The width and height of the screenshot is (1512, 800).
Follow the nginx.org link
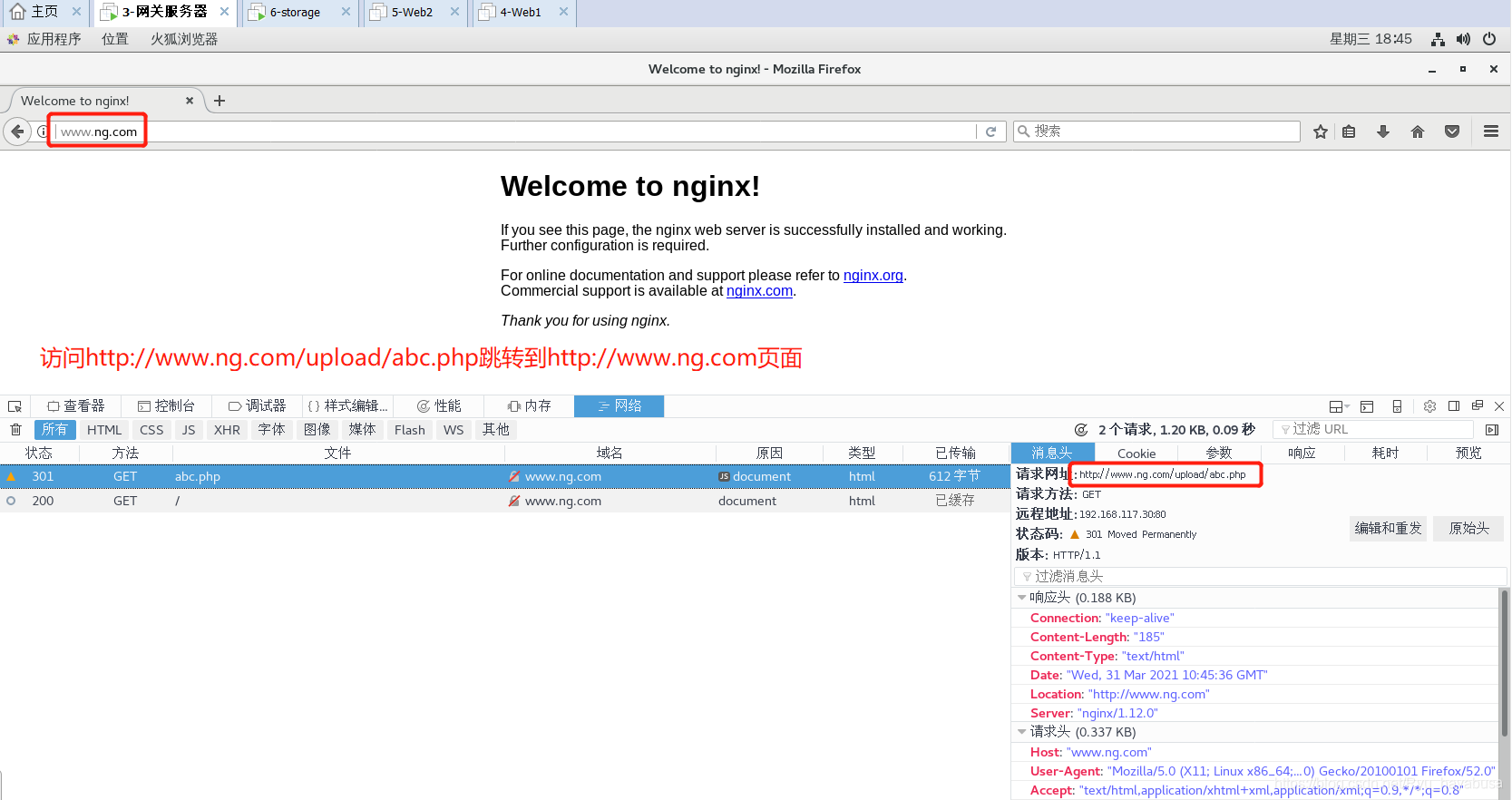click(x=873, y=276)
